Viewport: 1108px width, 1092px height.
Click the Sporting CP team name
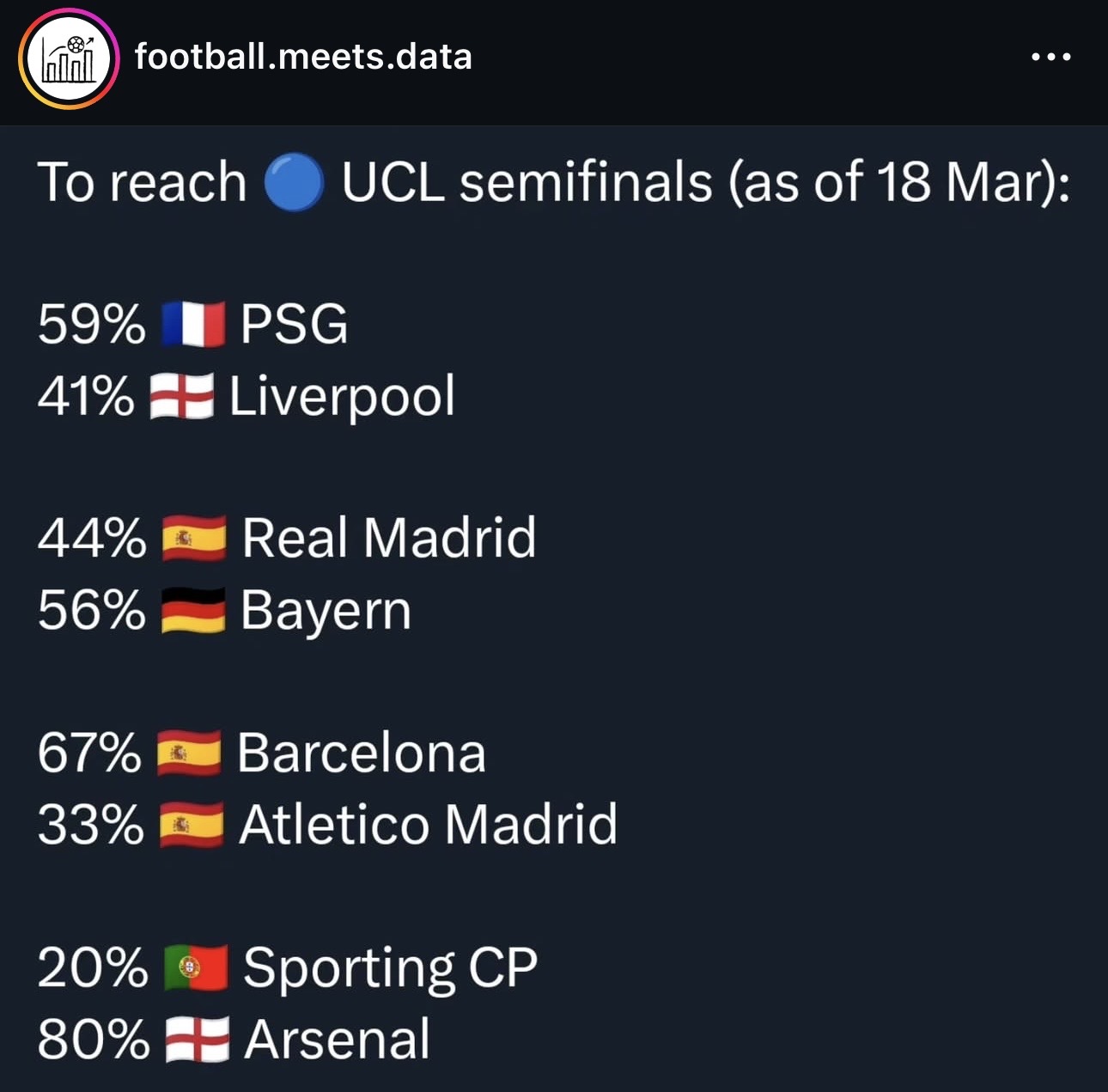[x=390, y=967]
